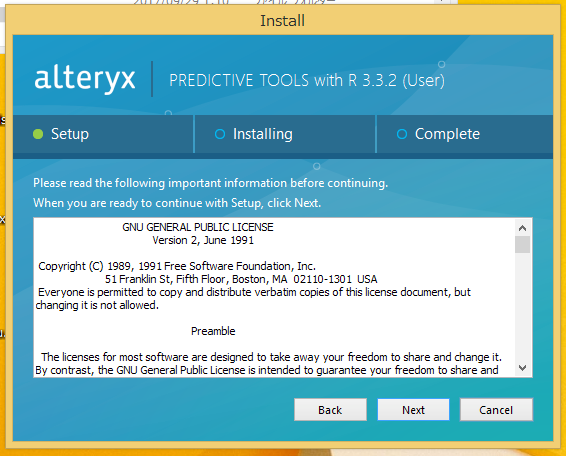This screenshot has width=566, height=456.
Task: Click the Copyright line in license text
Action: 177,266
